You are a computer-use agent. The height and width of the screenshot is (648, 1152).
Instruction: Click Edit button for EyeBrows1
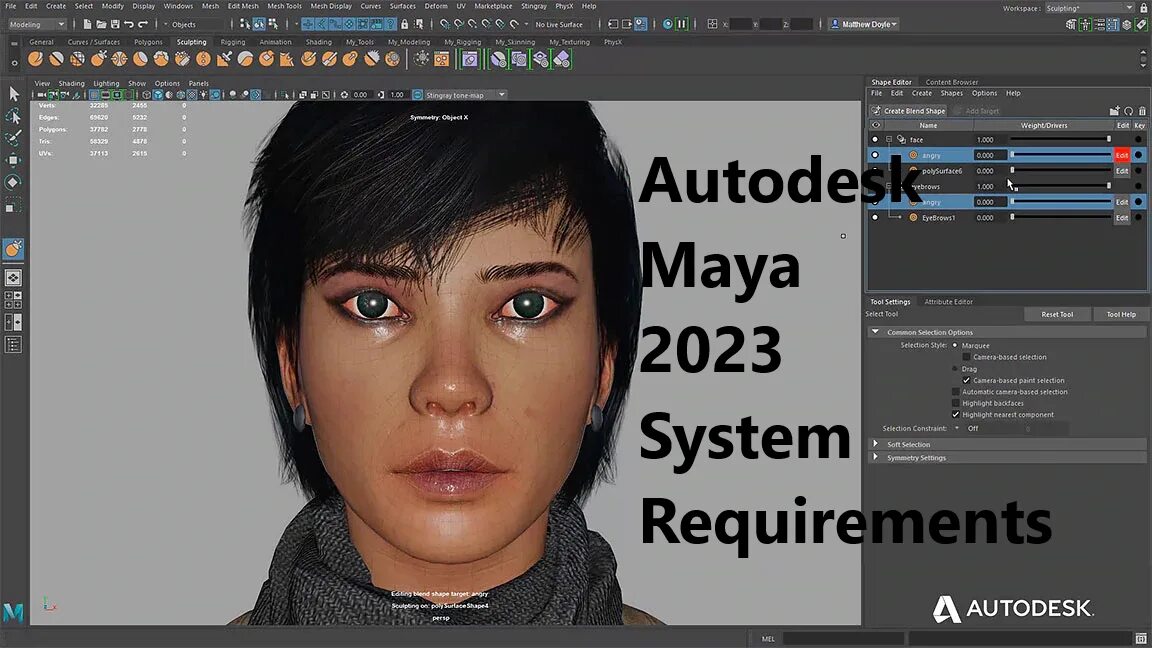(x=1122, y=217)
